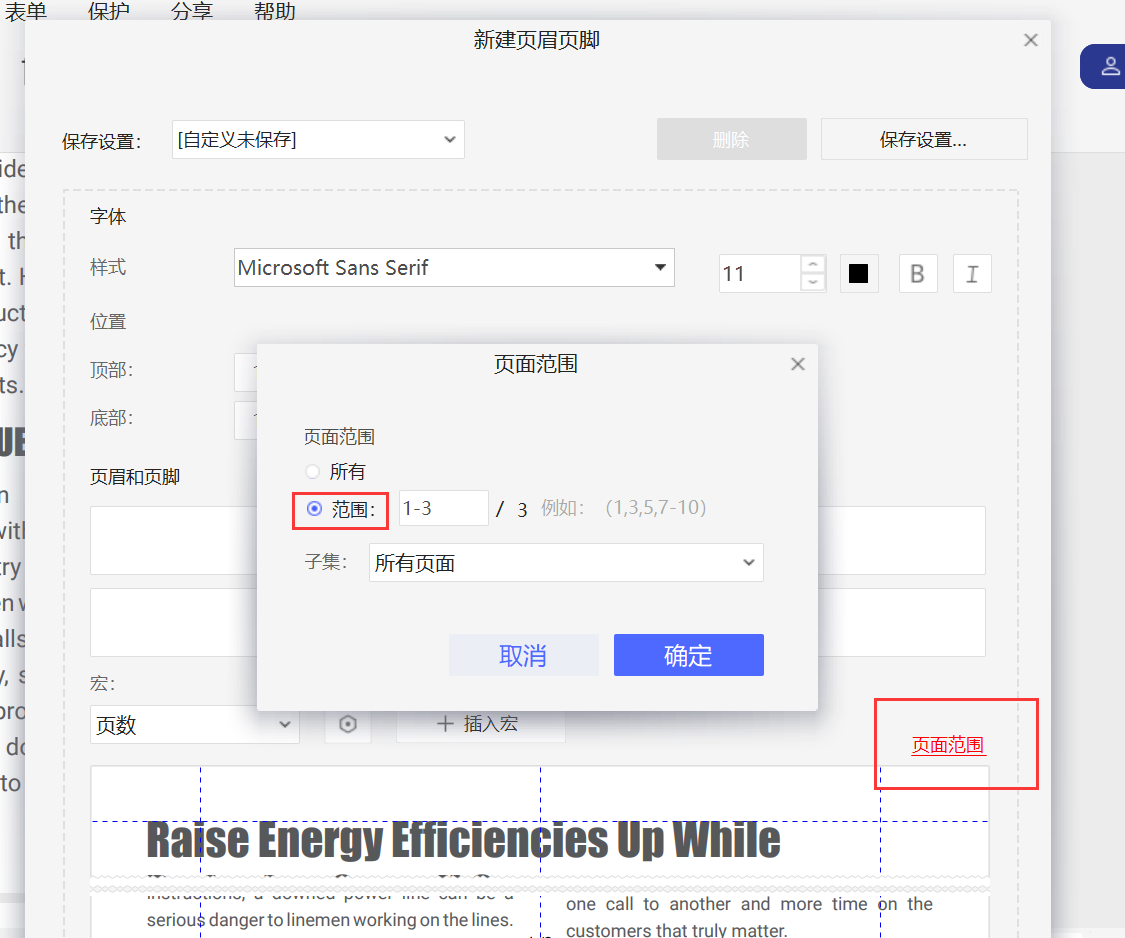Click the 取消 button in 页面范围 dialog
Viewport: 1125px width, 938px height.
[523, 654]
